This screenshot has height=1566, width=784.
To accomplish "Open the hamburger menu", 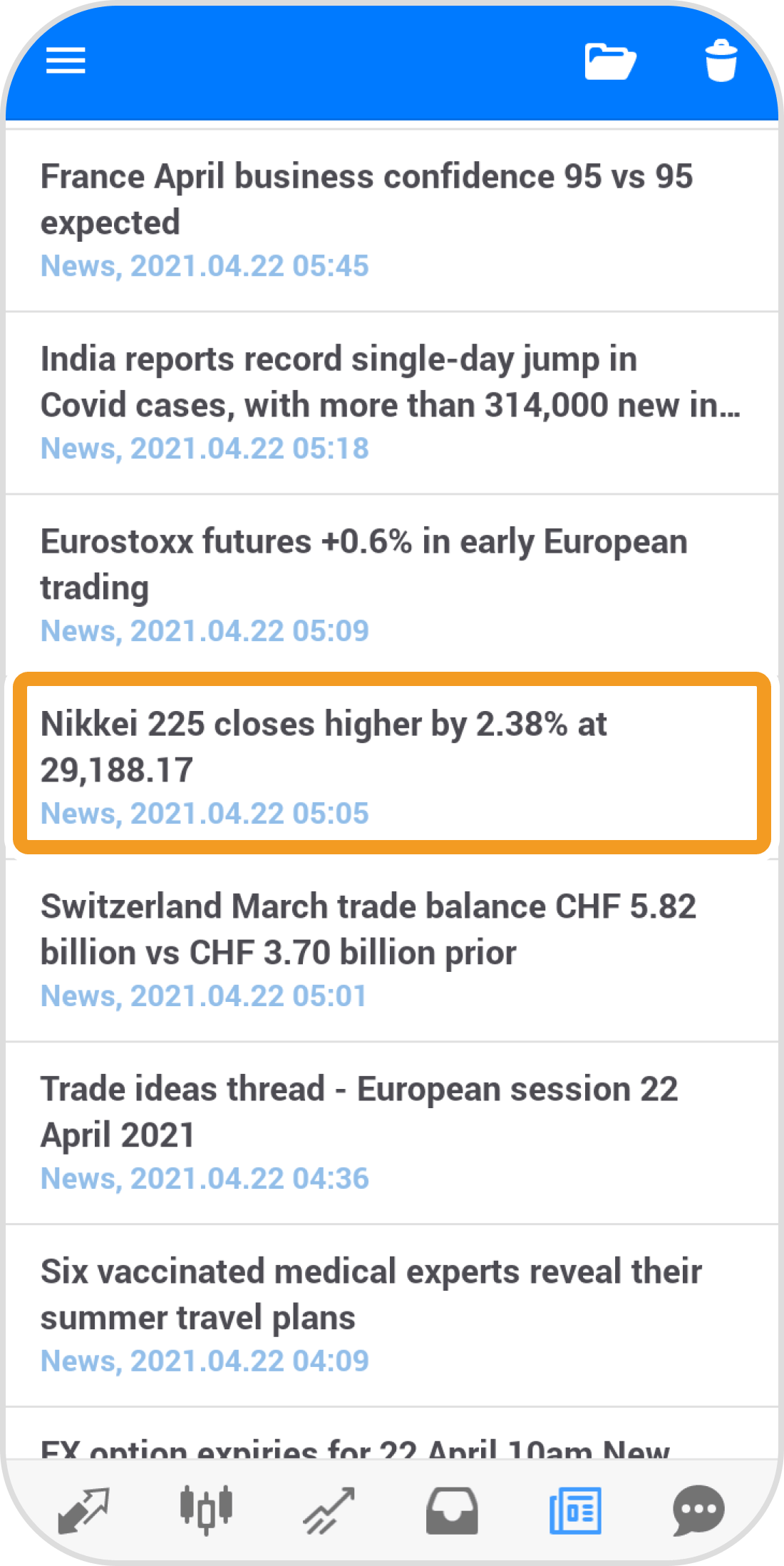I will [66, 61].
